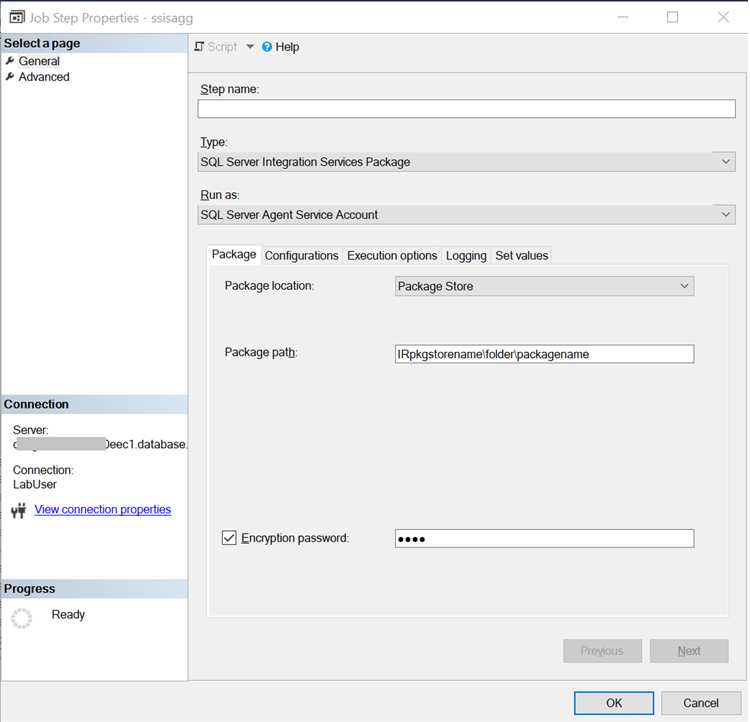This screenshot has height=722, width=750.
Task: Minimize the Job Step Properties window
Action: 623,17
